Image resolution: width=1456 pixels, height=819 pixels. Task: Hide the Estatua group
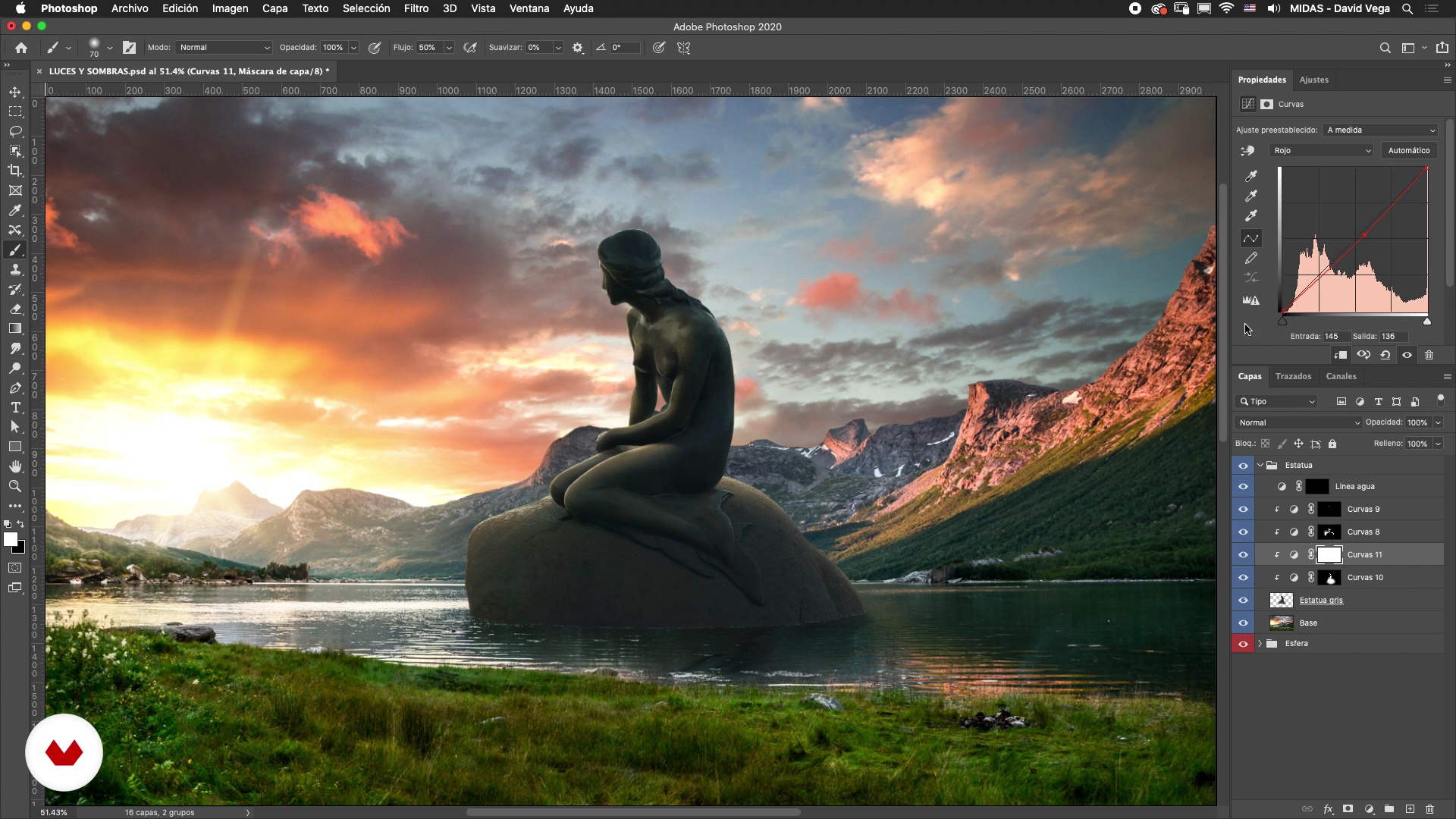1243,466
